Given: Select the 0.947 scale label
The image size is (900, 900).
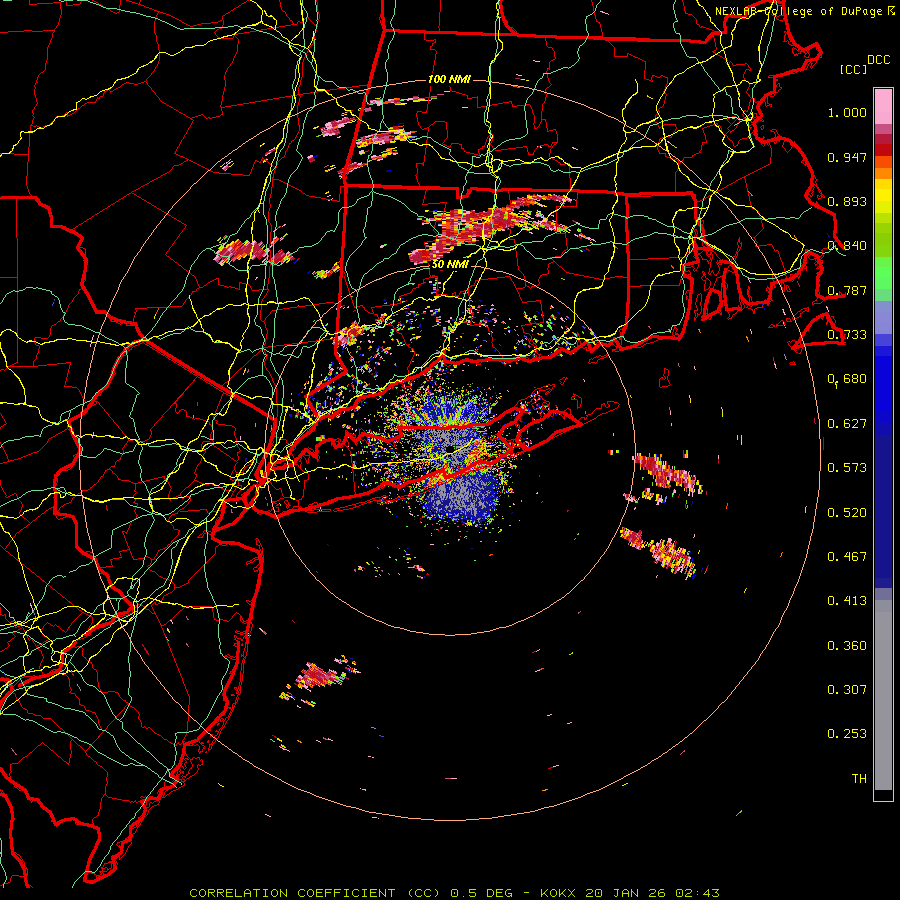Looking at the screenshot, I should tap(847, 157).
